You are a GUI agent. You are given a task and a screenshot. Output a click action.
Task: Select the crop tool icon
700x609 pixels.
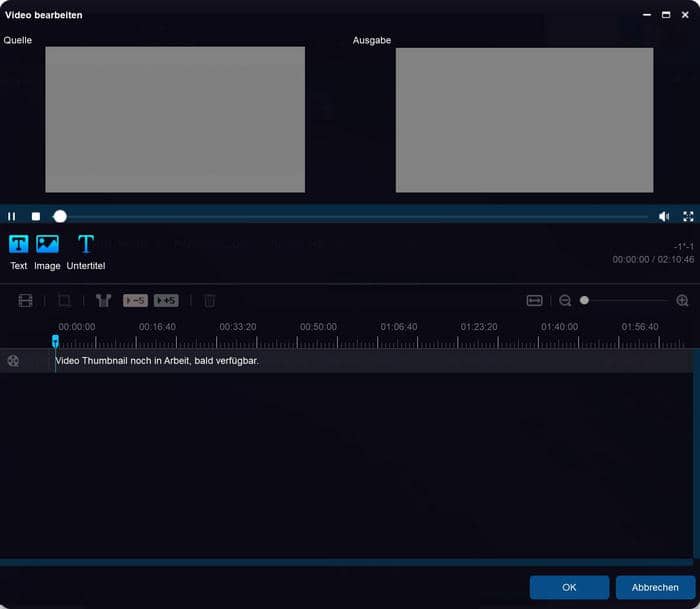pyautogui.click(x=64, y=300)
